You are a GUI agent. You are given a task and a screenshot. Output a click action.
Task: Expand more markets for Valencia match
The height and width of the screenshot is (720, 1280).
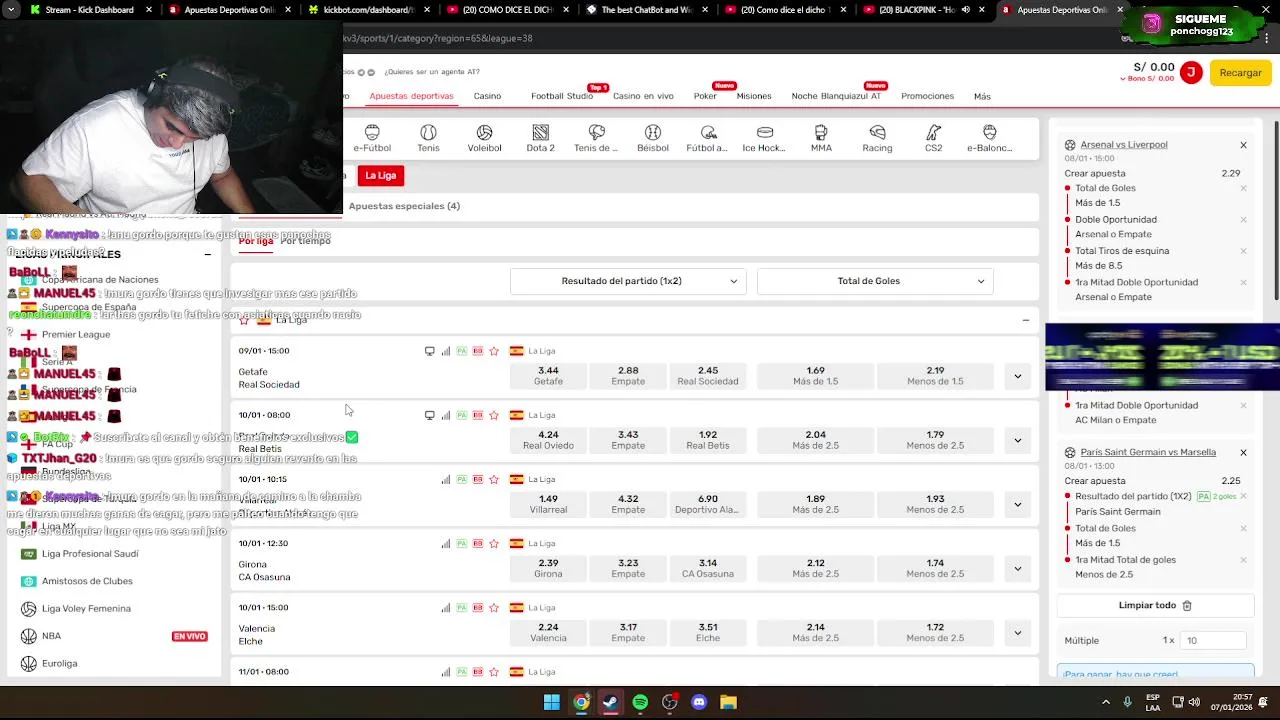point(1017,632)
